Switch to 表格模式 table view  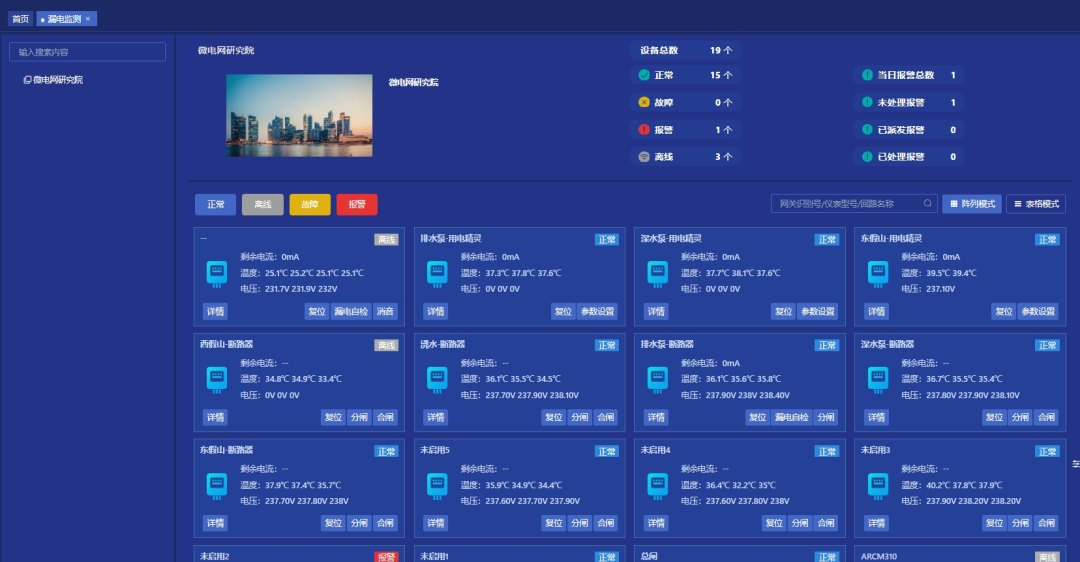pos(1036,204)
